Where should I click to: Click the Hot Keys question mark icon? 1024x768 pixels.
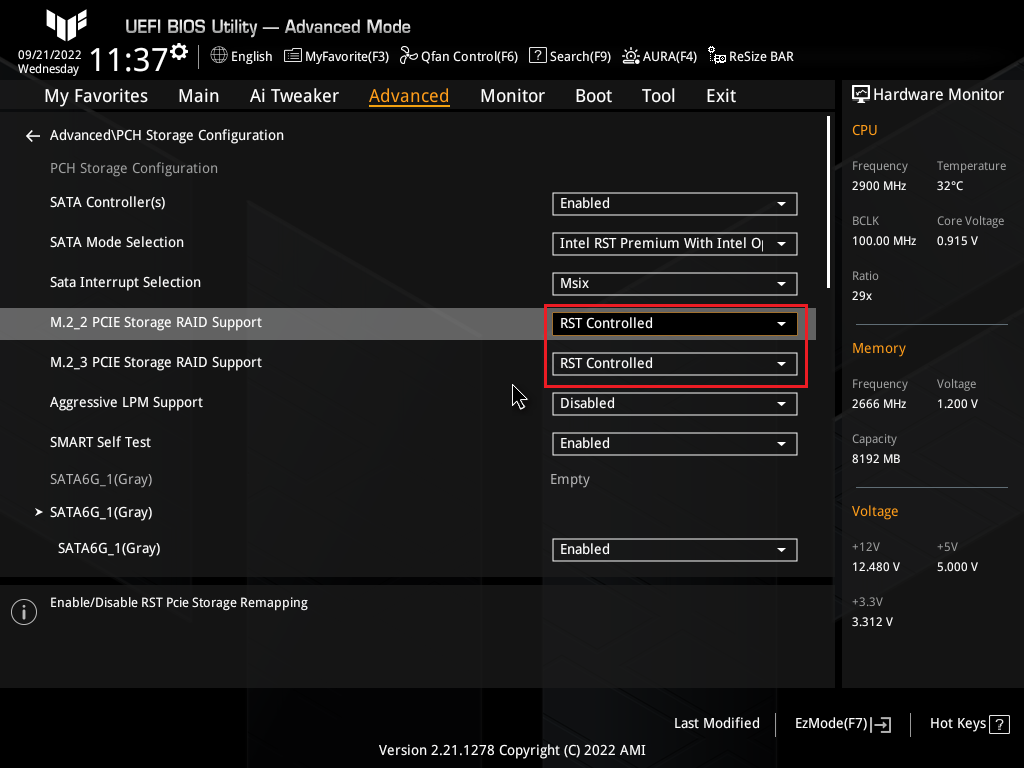point(999,724)
